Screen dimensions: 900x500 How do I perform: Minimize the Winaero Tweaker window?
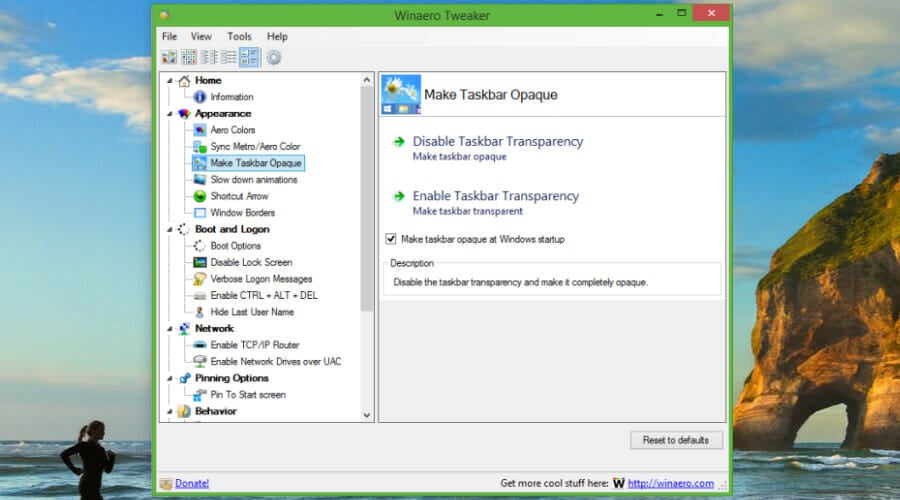tap(660, 13)
